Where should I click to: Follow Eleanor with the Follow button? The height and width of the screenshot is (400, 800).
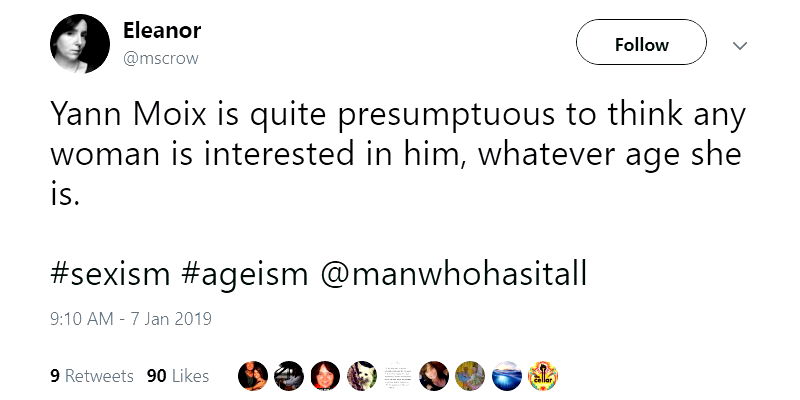(x=641, y=44)
